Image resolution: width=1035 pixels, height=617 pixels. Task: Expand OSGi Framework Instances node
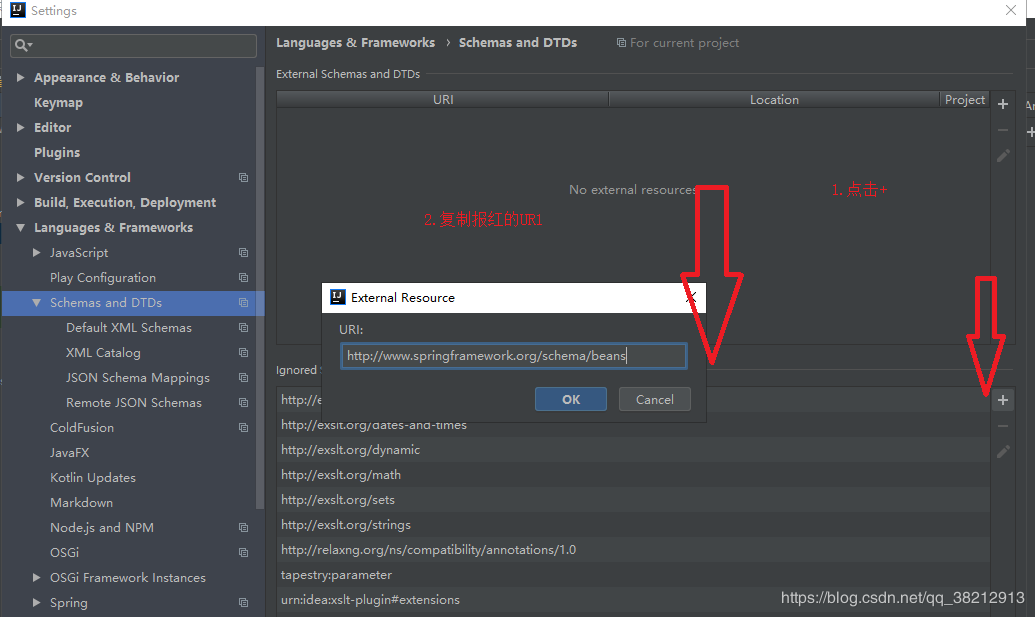37,577
